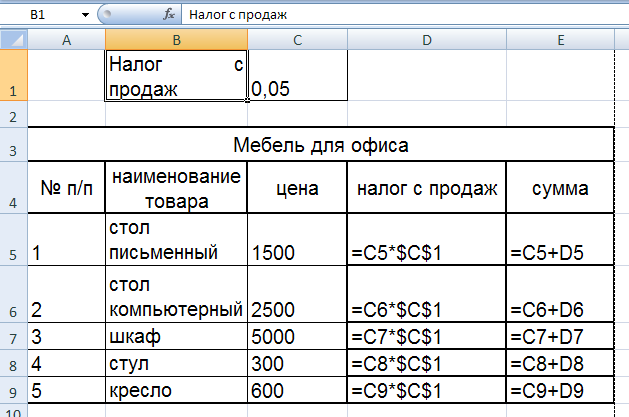Select column A header
Viewport: 629px width, 417px height.
coord(67,40)
